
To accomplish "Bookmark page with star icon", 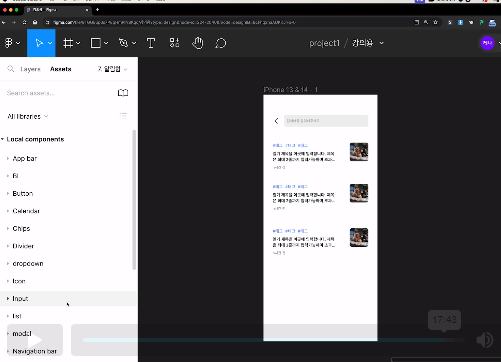I will tap(435, 22).
